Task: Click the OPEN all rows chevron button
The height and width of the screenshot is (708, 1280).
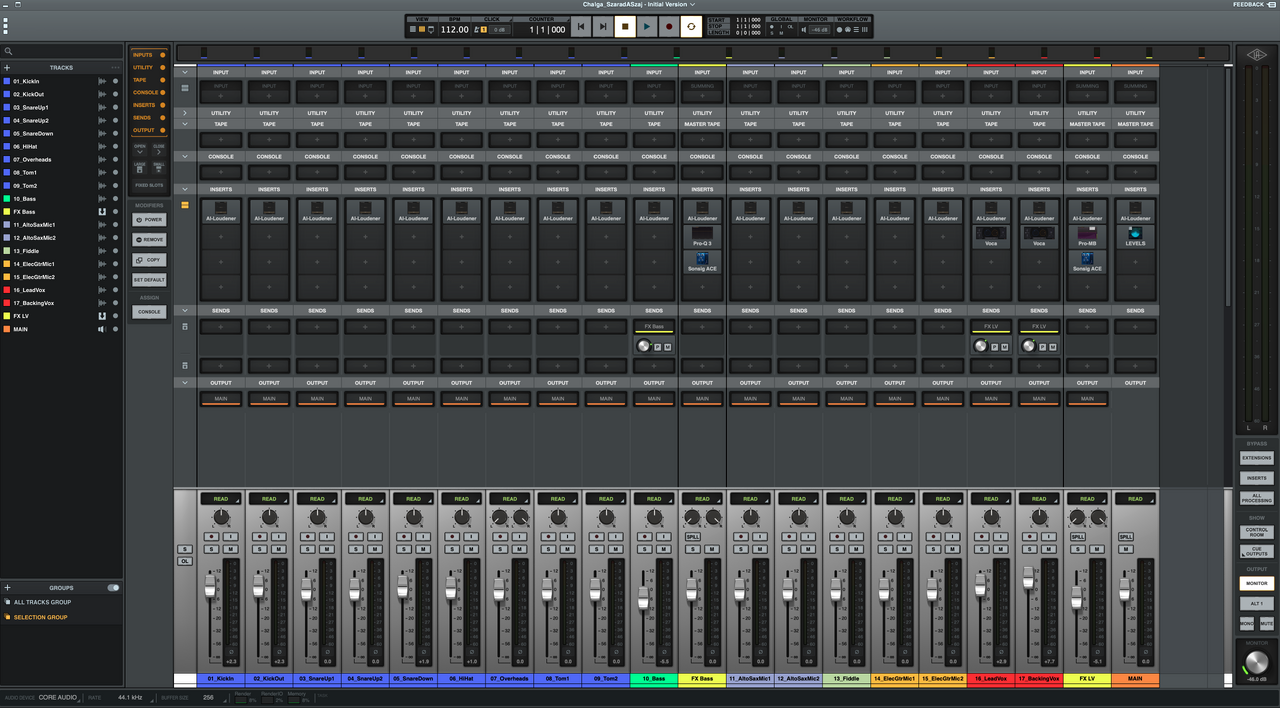Action: (x=140, y=149)
